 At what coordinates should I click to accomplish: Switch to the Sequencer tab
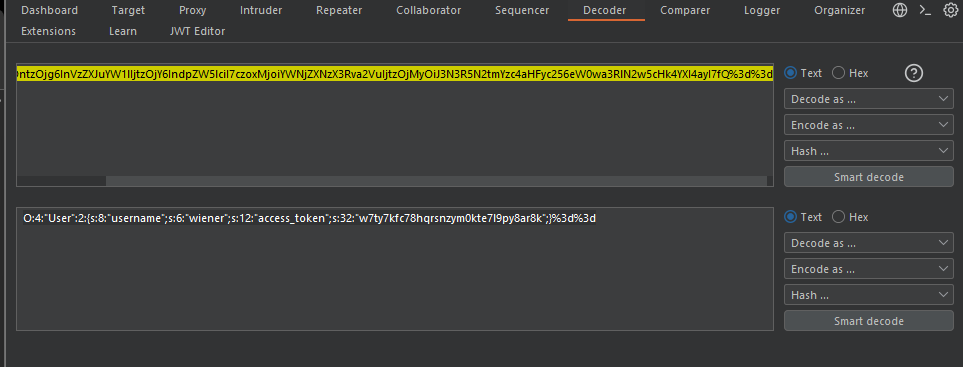click(522, 10)
